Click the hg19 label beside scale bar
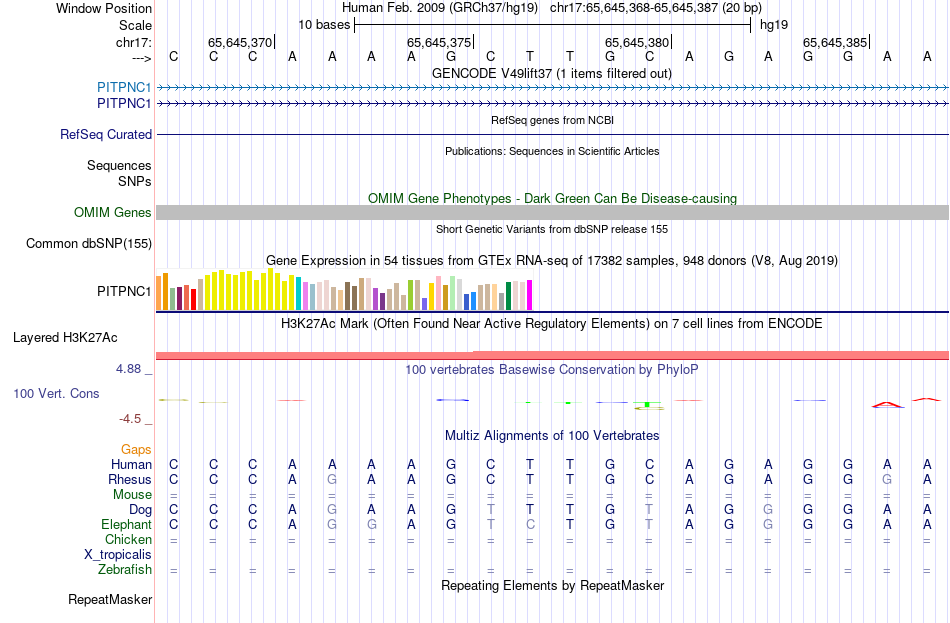 click(774, 25)
